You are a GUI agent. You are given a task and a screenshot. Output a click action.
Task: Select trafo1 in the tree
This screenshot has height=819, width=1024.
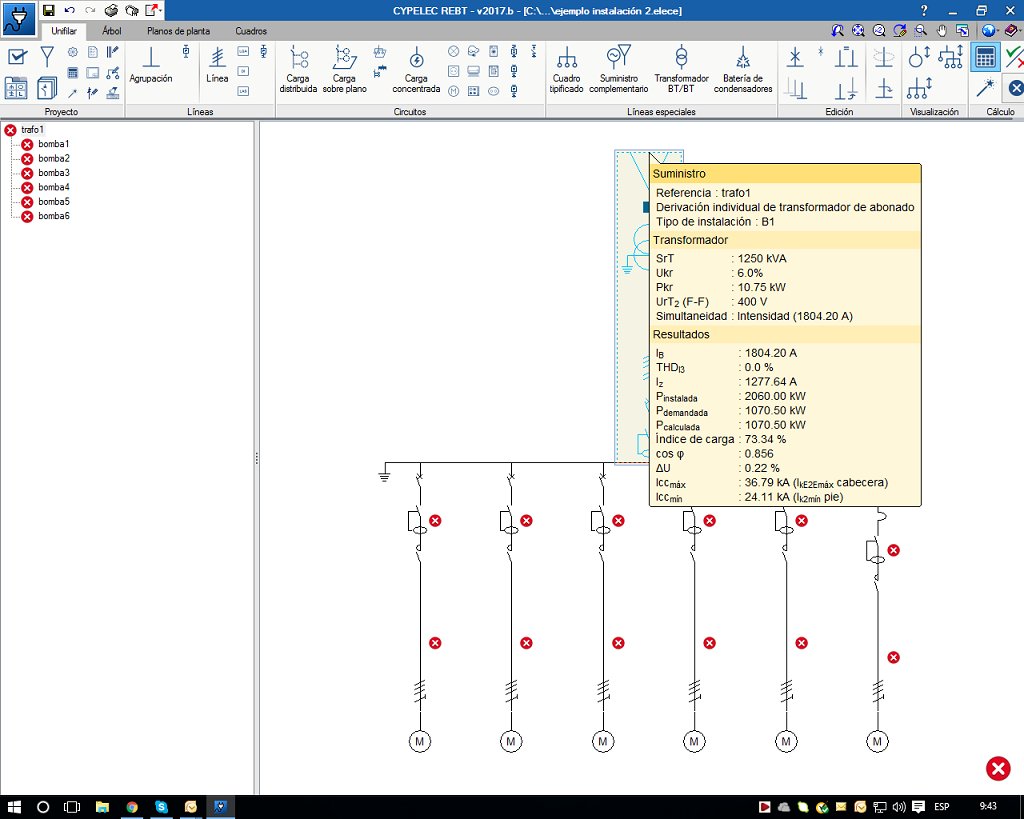point(32,130)
